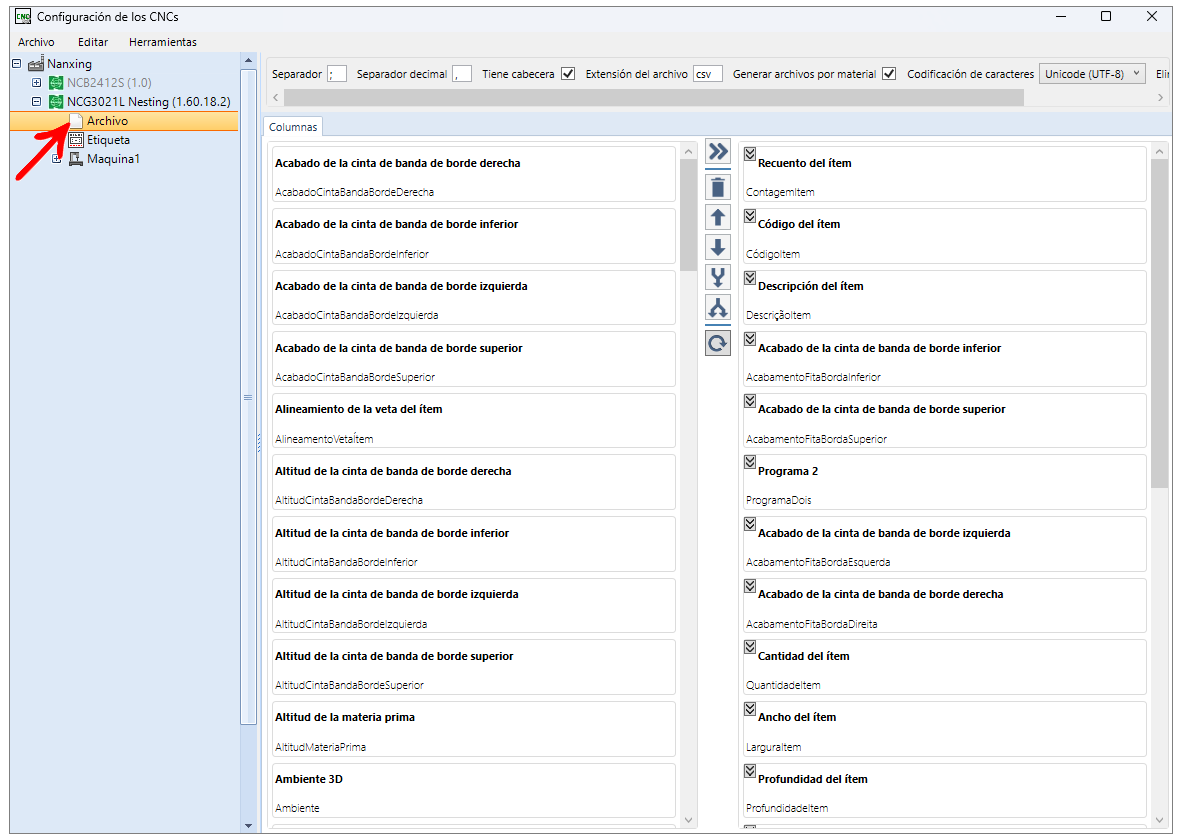Toggle checkbox beside AcabamentoFitaBordaSuperior column
This screenshot has width=1177, height=837.
[x=750, y=401]
